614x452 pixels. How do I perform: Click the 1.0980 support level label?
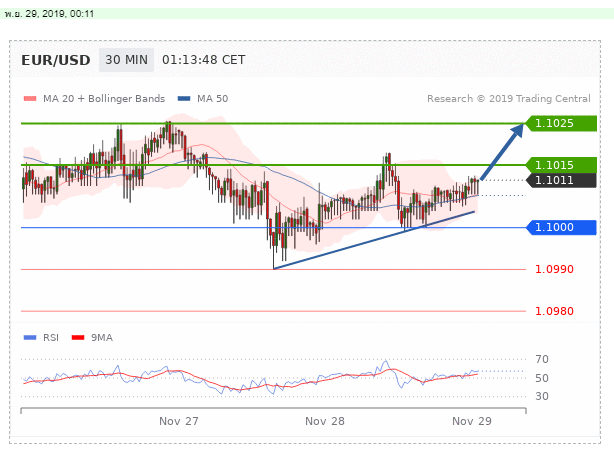coord(554,311)
